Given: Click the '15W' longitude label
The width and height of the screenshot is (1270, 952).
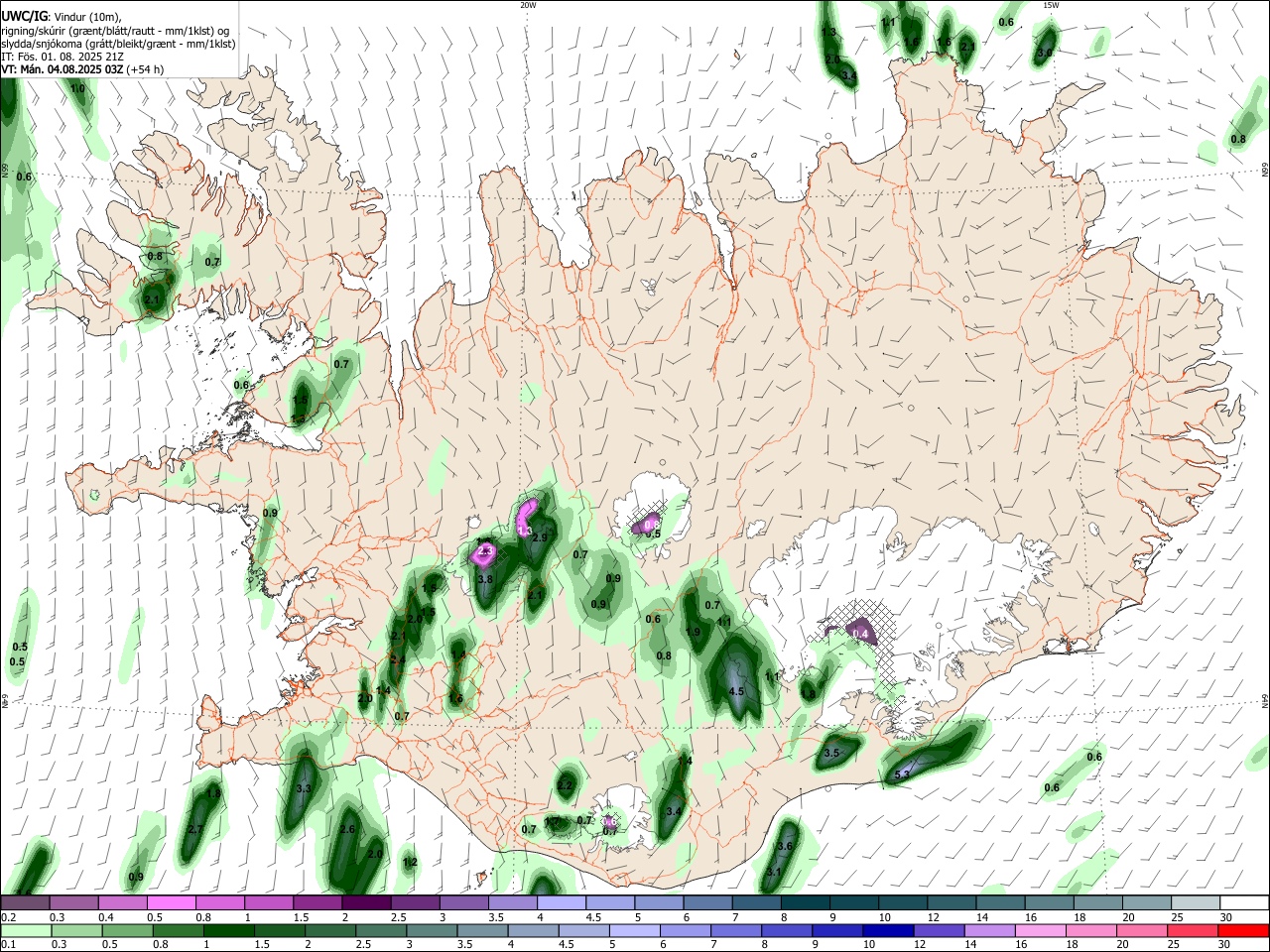Looking at the screenshot, I should coord(1051,5).
